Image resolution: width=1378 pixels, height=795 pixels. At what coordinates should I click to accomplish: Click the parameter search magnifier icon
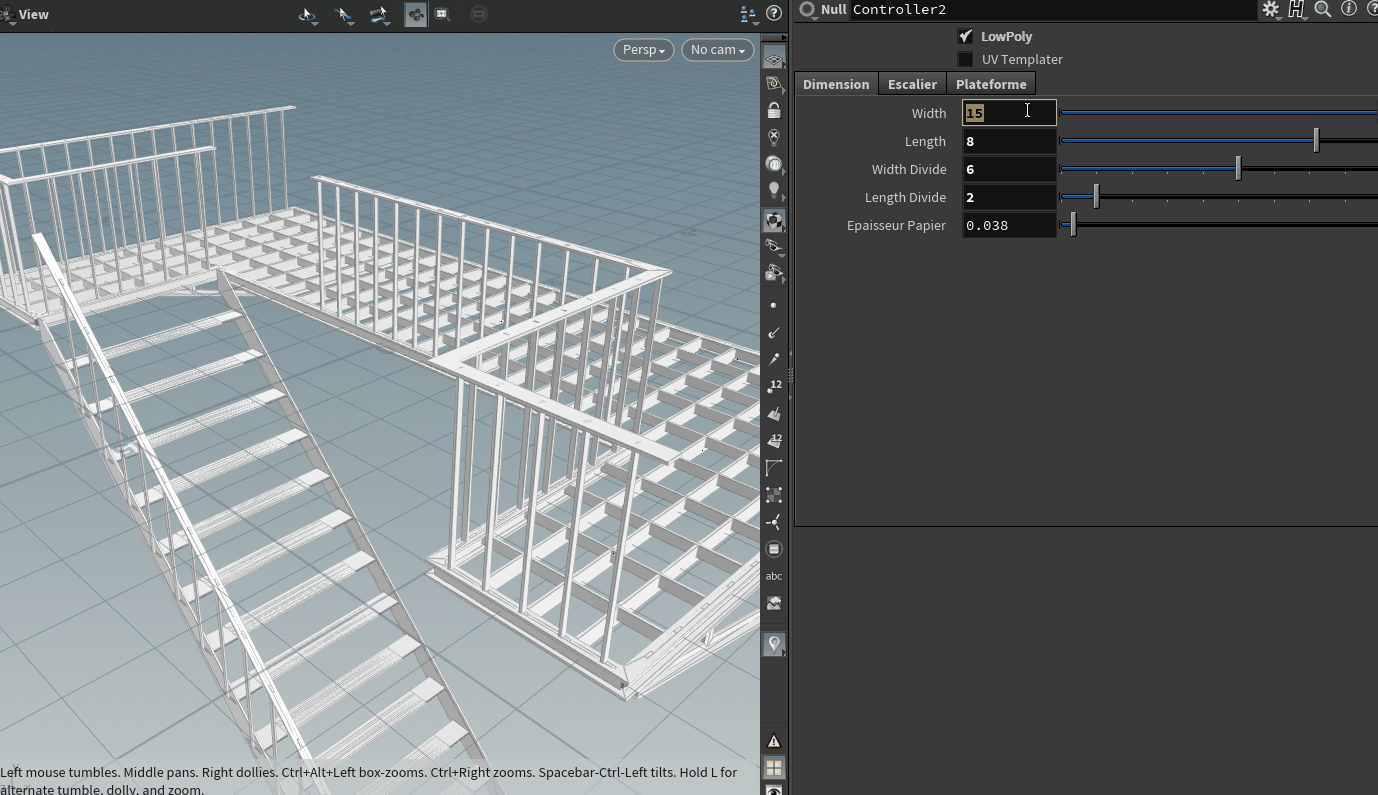[x=1322, y=9]
